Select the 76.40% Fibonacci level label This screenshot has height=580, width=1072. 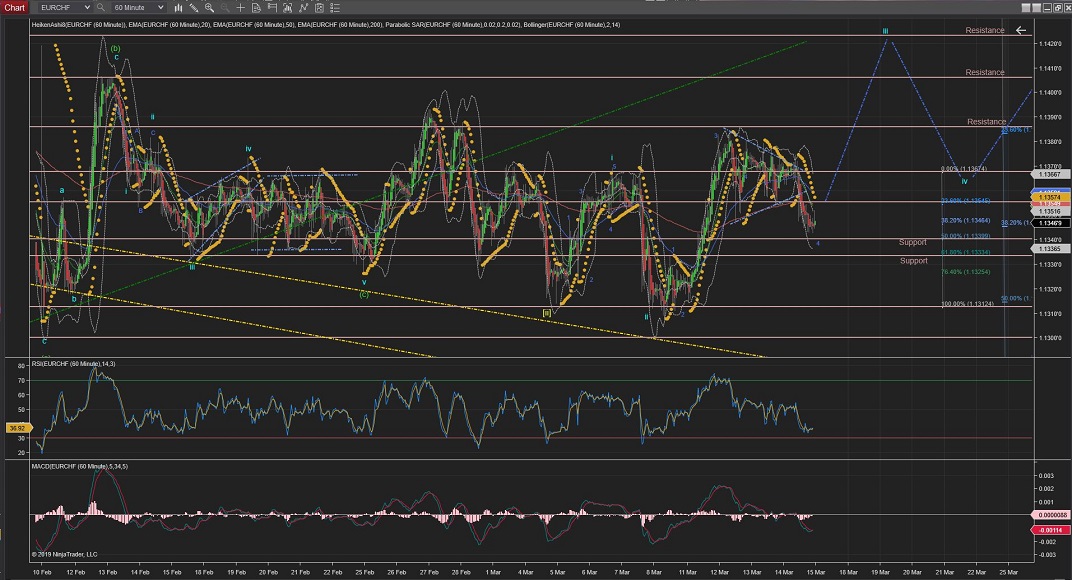tap(965, 272)
